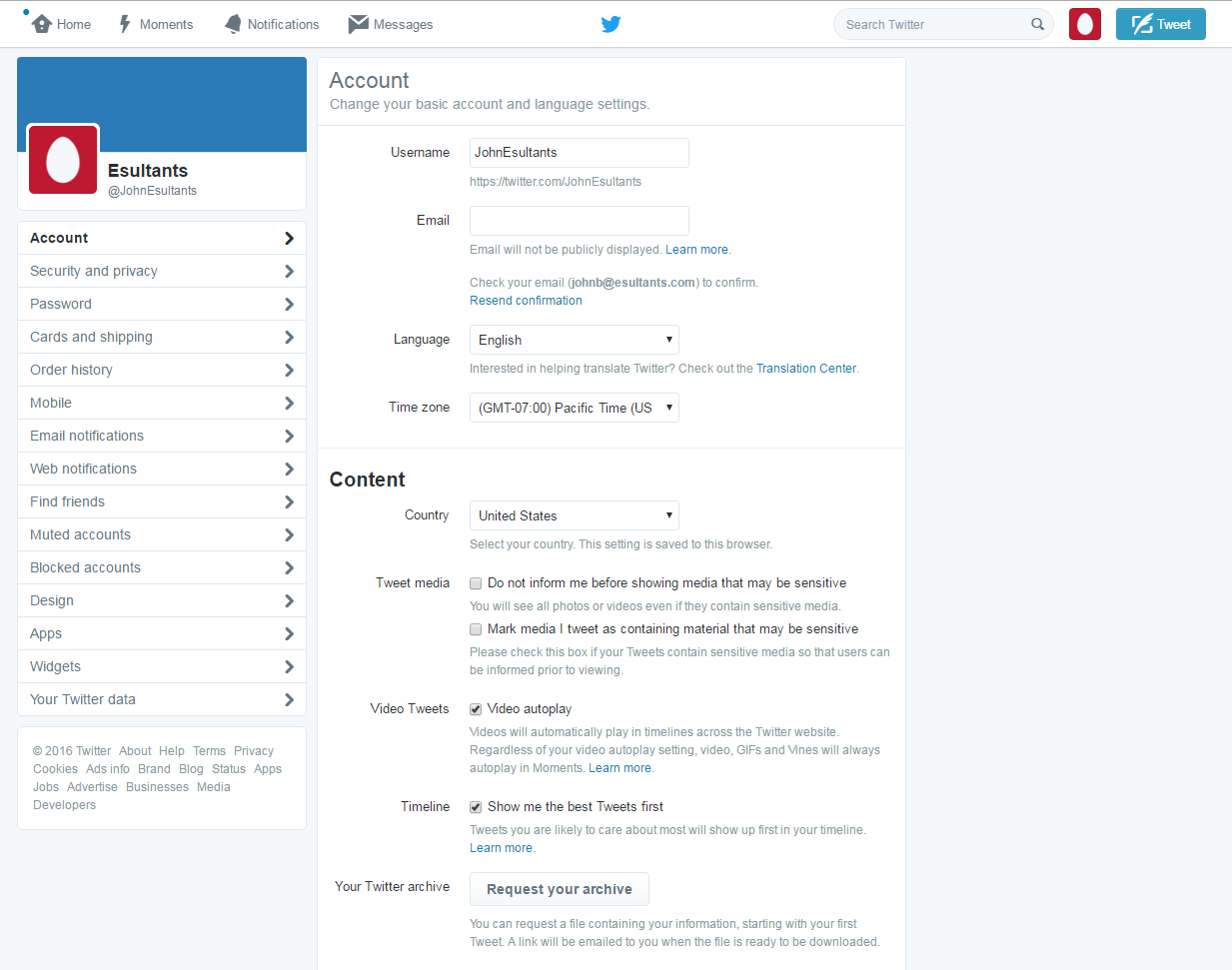Viewport: 1232px width, 970px height.
Task: Open Security and privacy settings
Action: pyautogui.click(x=162, y=271)
